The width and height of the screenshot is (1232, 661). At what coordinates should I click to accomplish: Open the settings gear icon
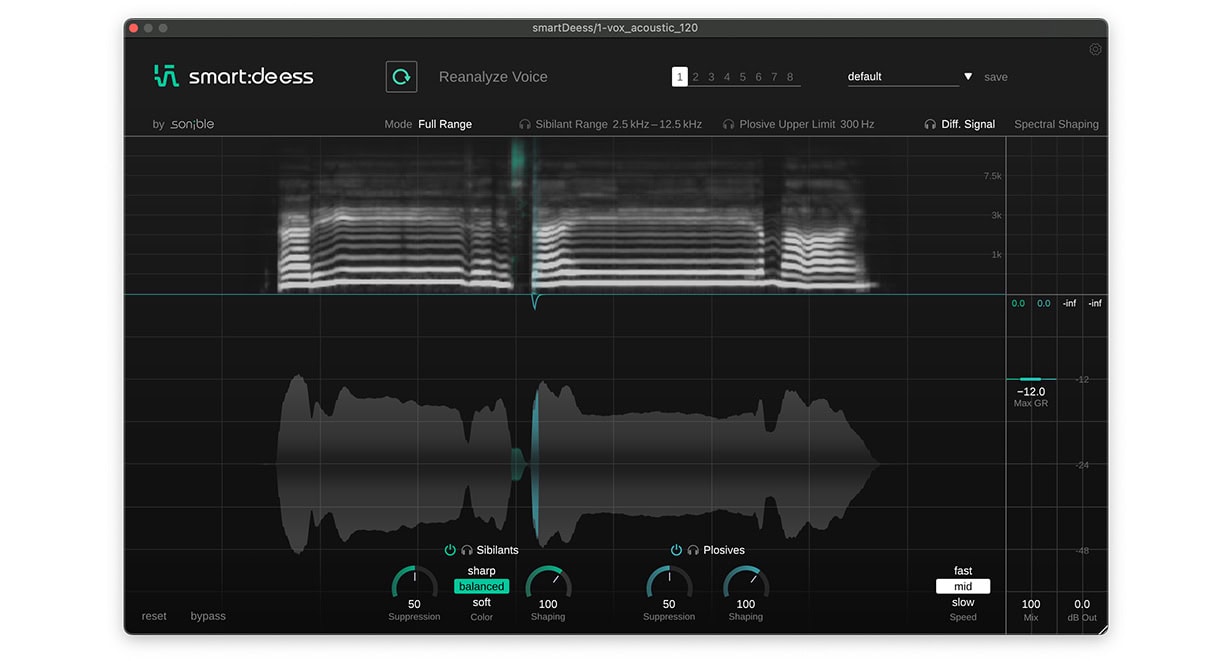1095,49
